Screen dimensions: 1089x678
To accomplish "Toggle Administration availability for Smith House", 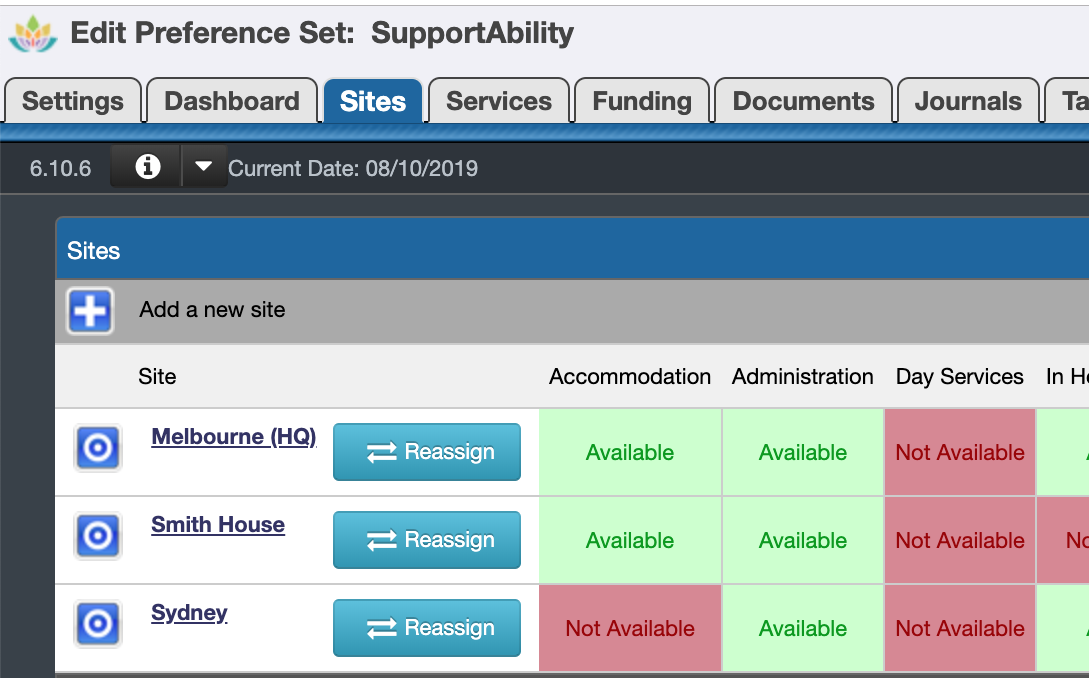I will (802, 540).
